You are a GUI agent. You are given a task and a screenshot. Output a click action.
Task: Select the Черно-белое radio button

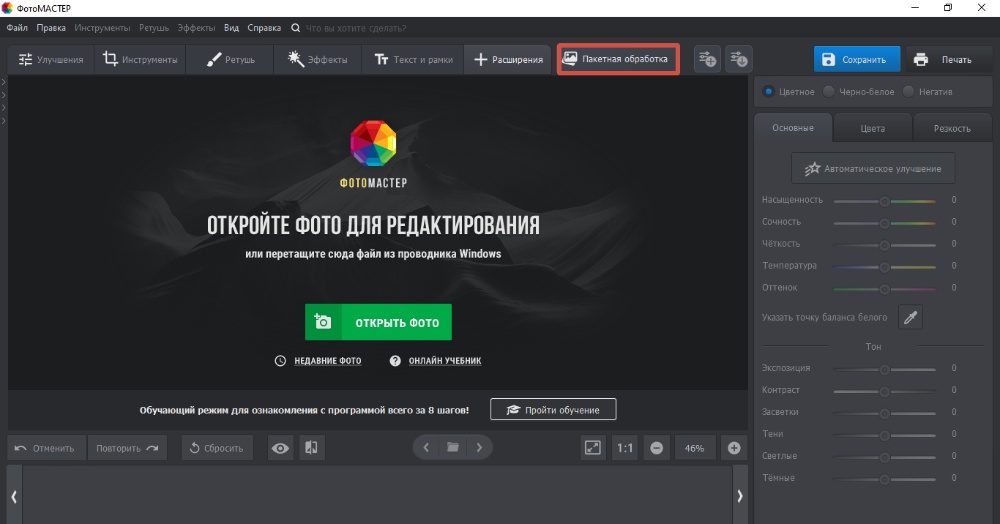pyautogui.click(x=829, y=91)
